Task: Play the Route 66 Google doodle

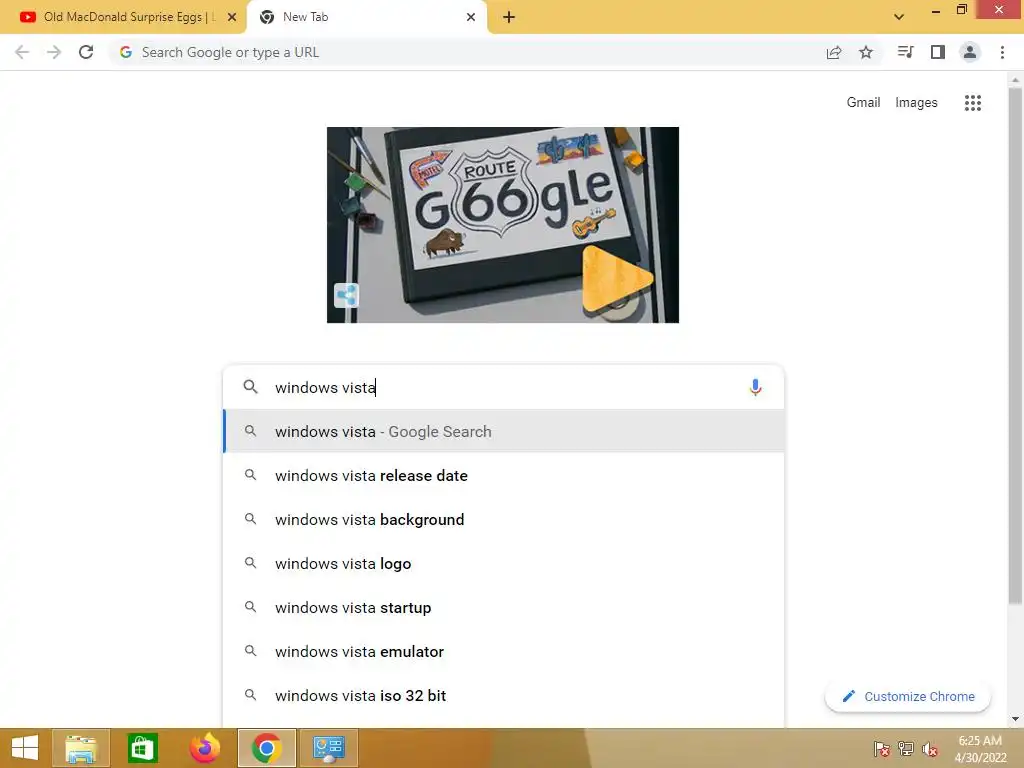Action: (x=616, y=278)
